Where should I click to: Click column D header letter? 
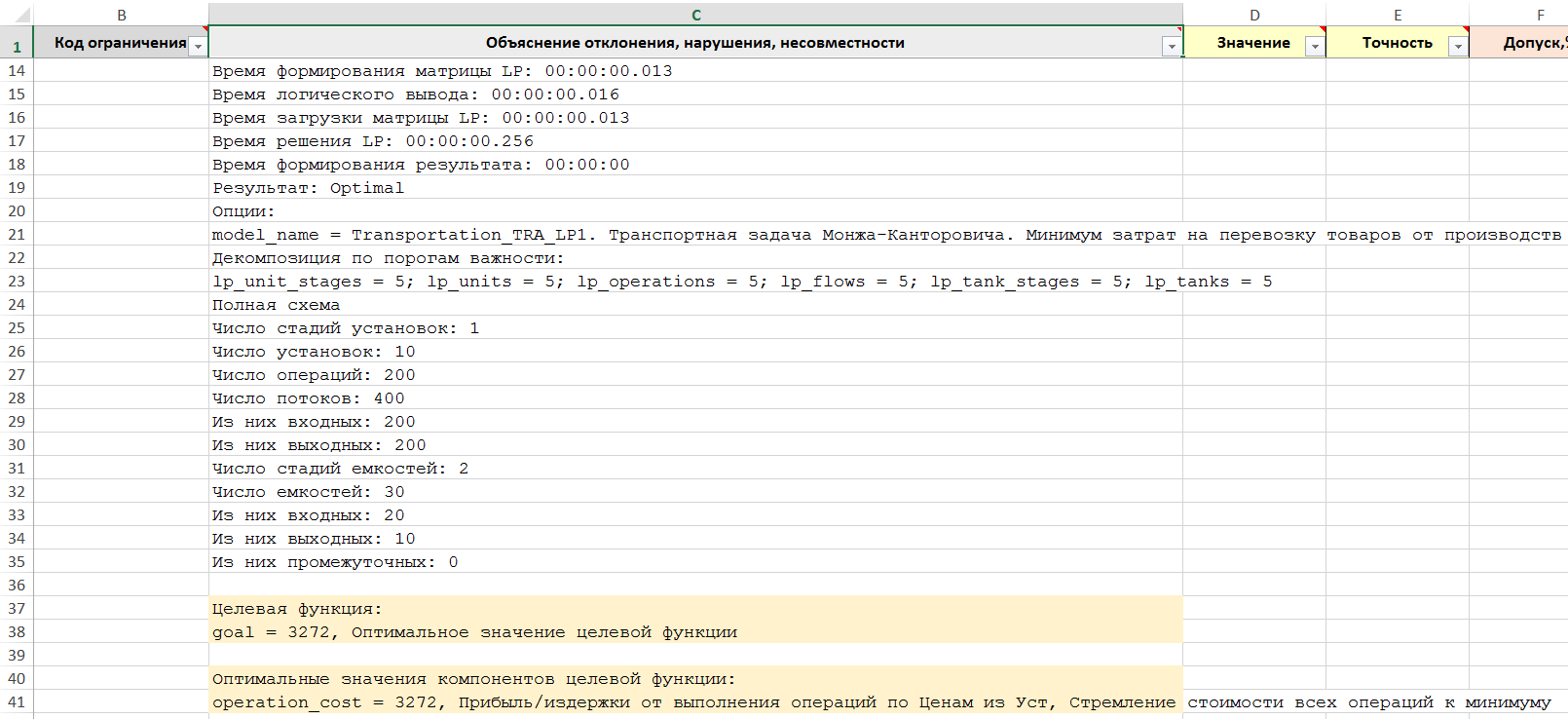(1253, 15)
